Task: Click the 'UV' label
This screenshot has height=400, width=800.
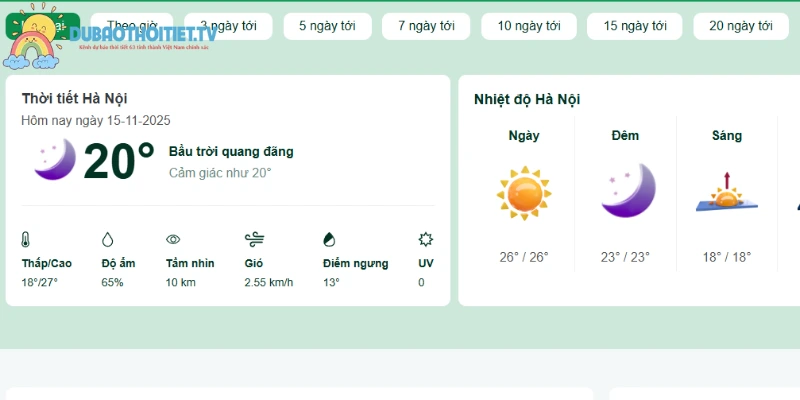Action: (426, 263)
